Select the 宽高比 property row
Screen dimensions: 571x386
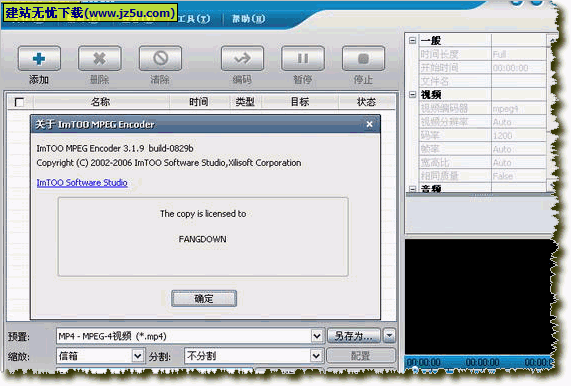click(482, 162)
